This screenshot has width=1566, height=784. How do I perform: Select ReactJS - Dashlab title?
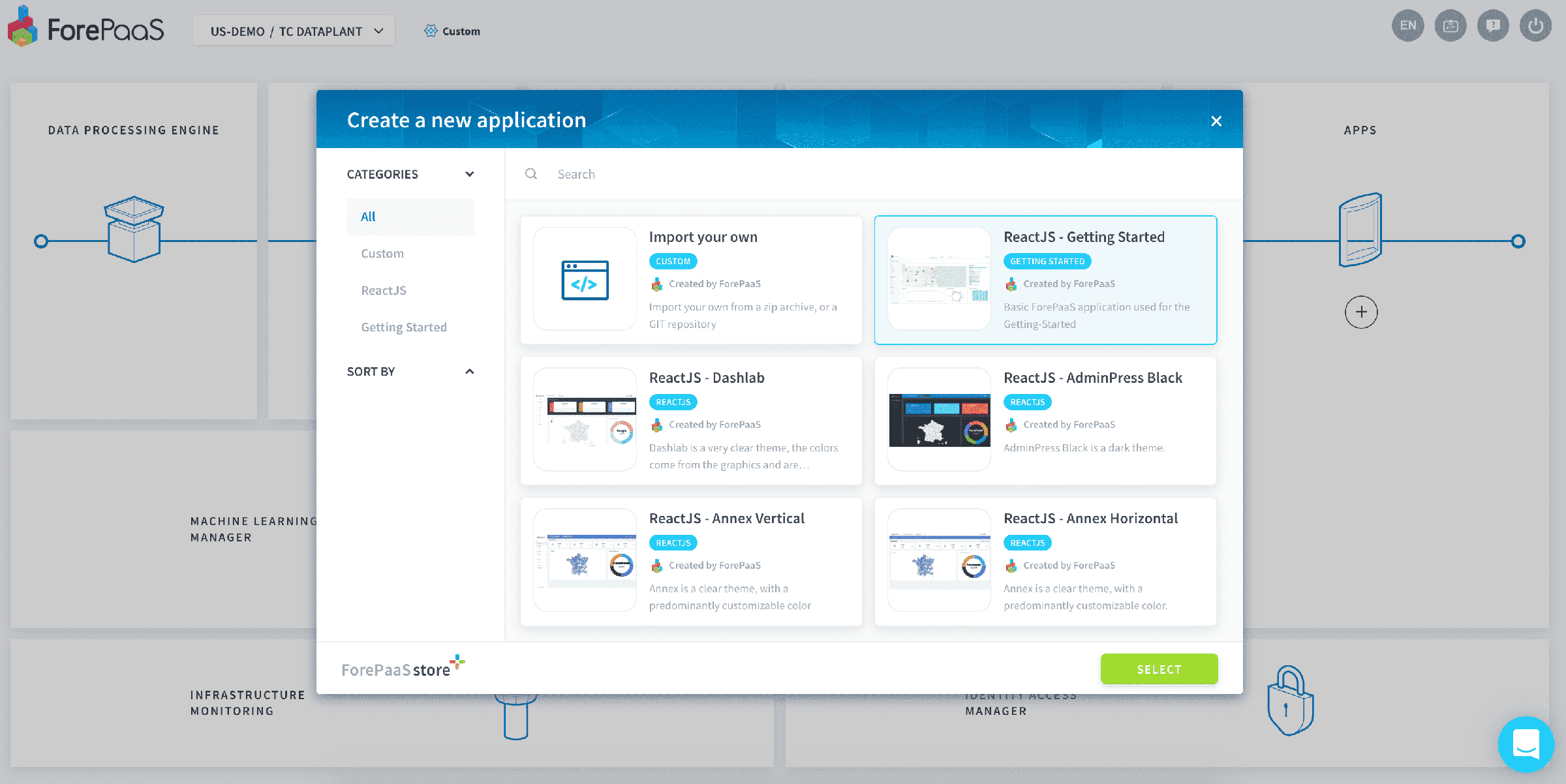(707, 378)
